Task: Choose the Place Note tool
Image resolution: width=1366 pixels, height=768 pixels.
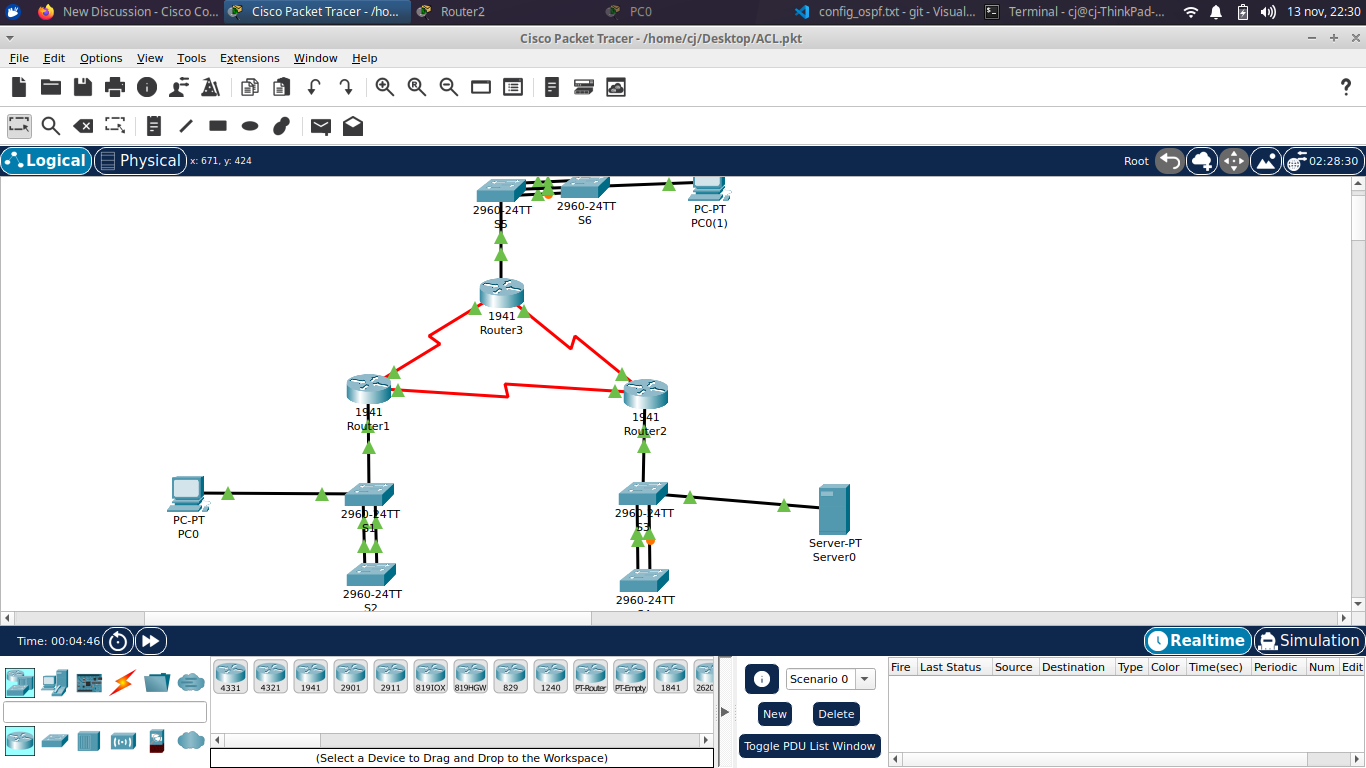Action: click(x=153, y=126)
